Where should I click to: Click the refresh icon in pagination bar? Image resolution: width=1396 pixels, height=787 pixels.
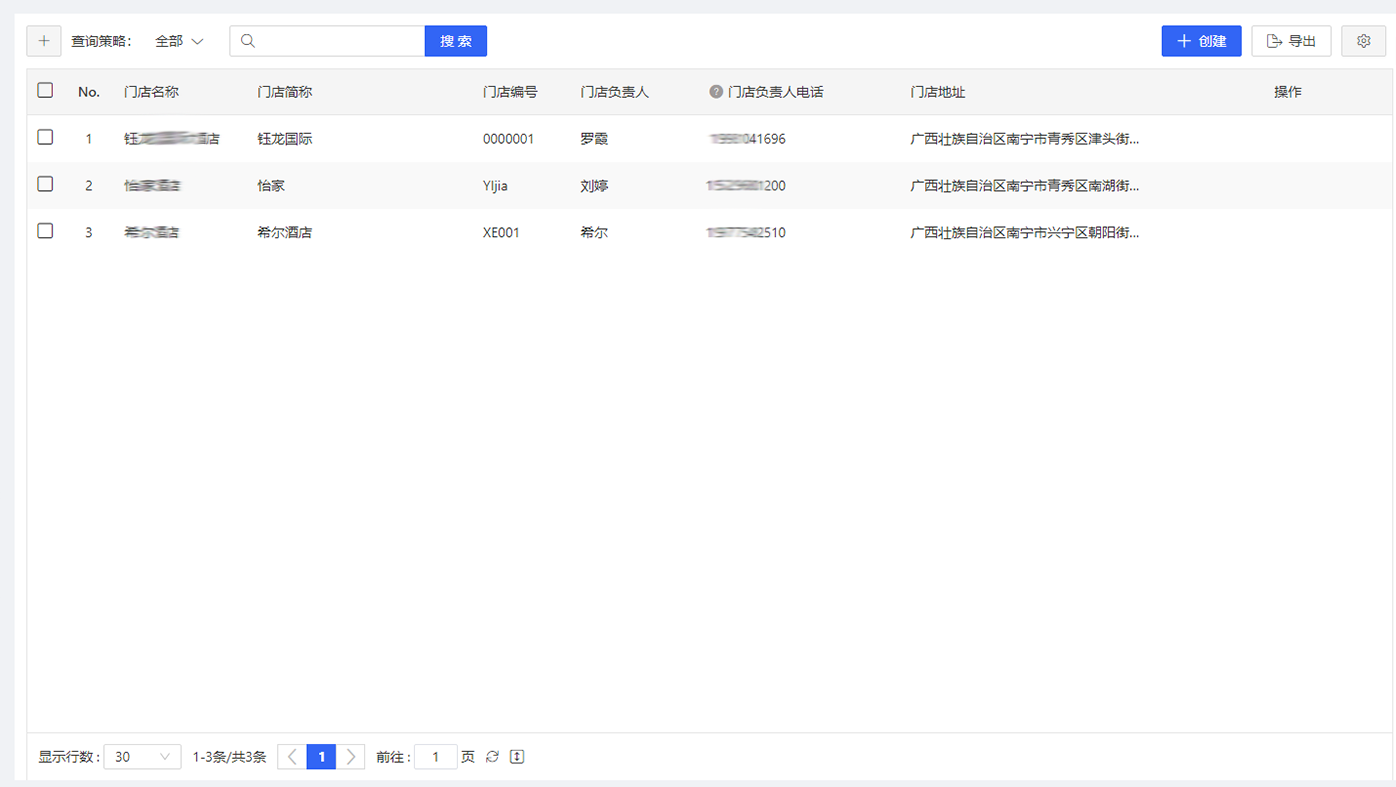(492, 757)
